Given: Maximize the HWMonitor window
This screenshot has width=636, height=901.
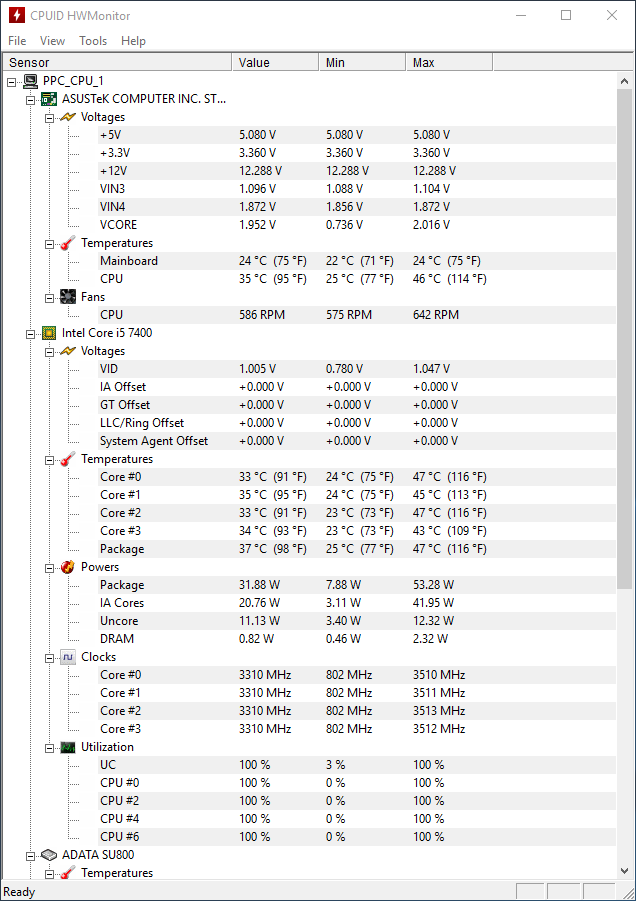Looking at the screenshot, I should coord(566,16).
